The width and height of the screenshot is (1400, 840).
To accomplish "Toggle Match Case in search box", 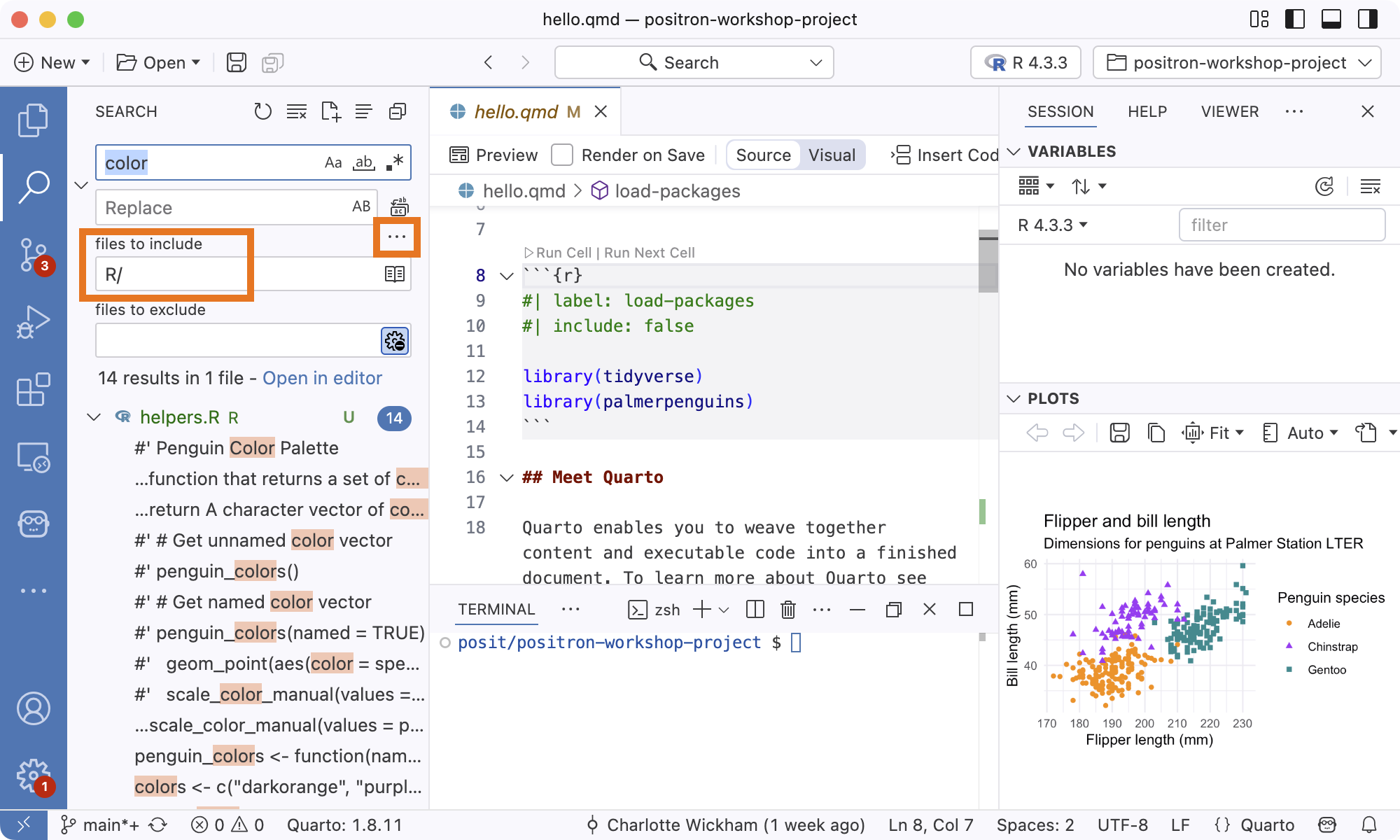I will 333,162.
